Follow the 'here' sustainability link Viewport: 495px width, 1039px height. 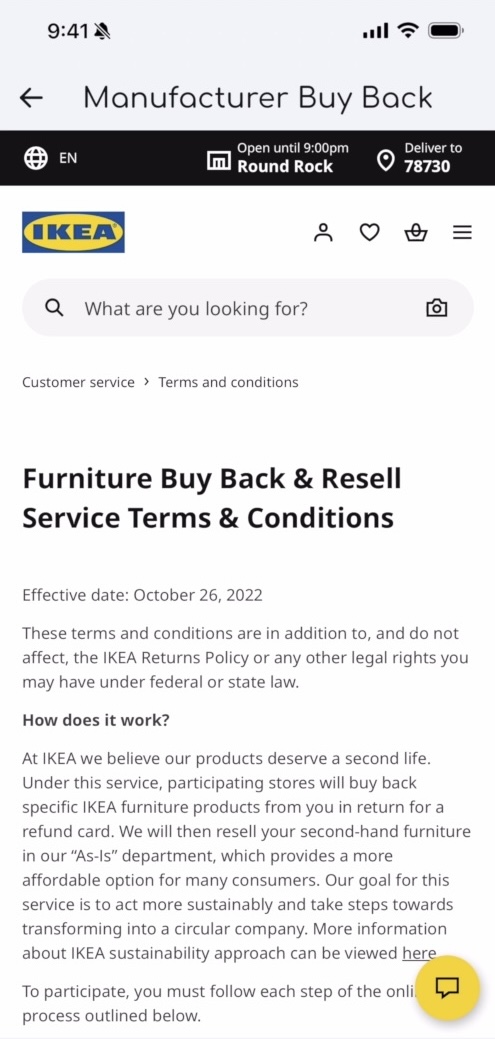[419, 953]
